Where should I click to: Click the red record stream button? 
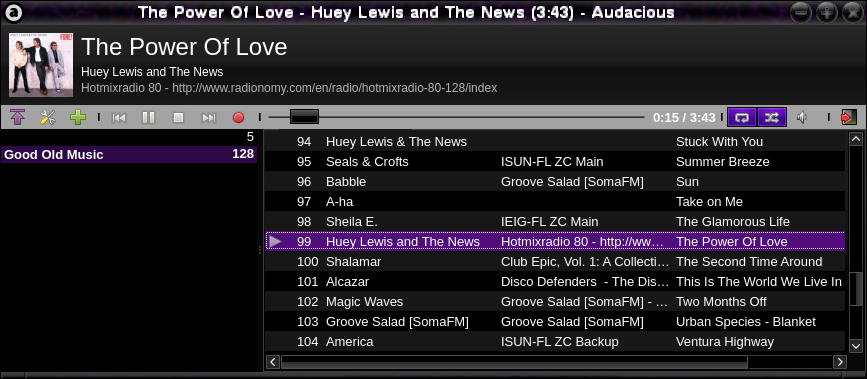click(x=238, y=117)
